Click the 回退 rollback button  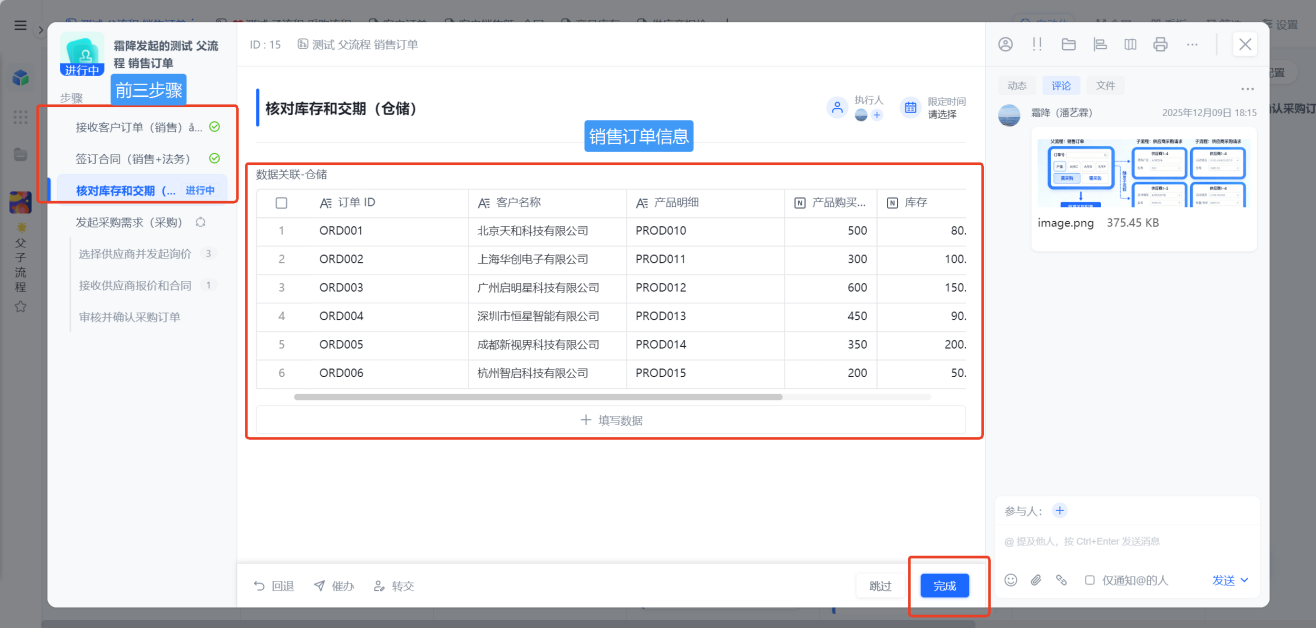[x=273, y=586]
